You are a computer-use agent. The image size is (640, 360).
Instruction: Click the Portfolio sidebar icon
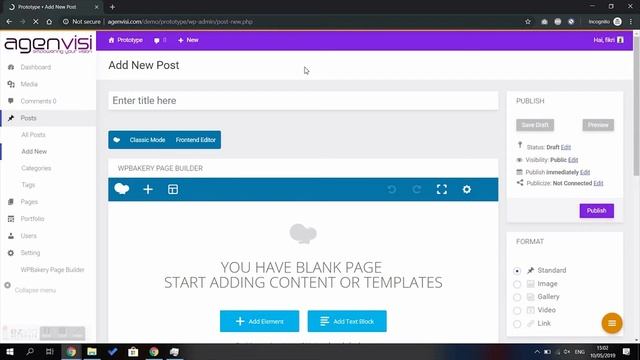(x=11, y=219)
